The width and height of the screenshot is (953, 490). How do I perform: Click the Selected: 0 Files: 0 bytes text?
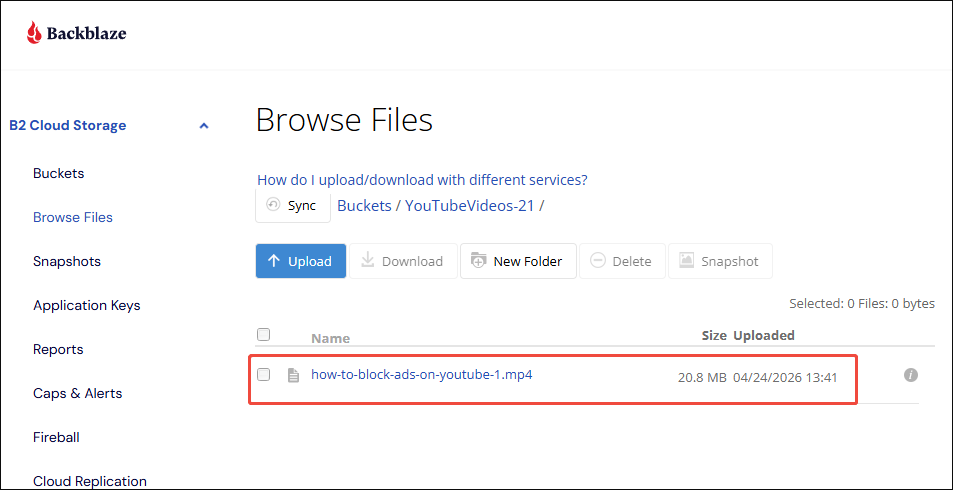pos(862,303)
